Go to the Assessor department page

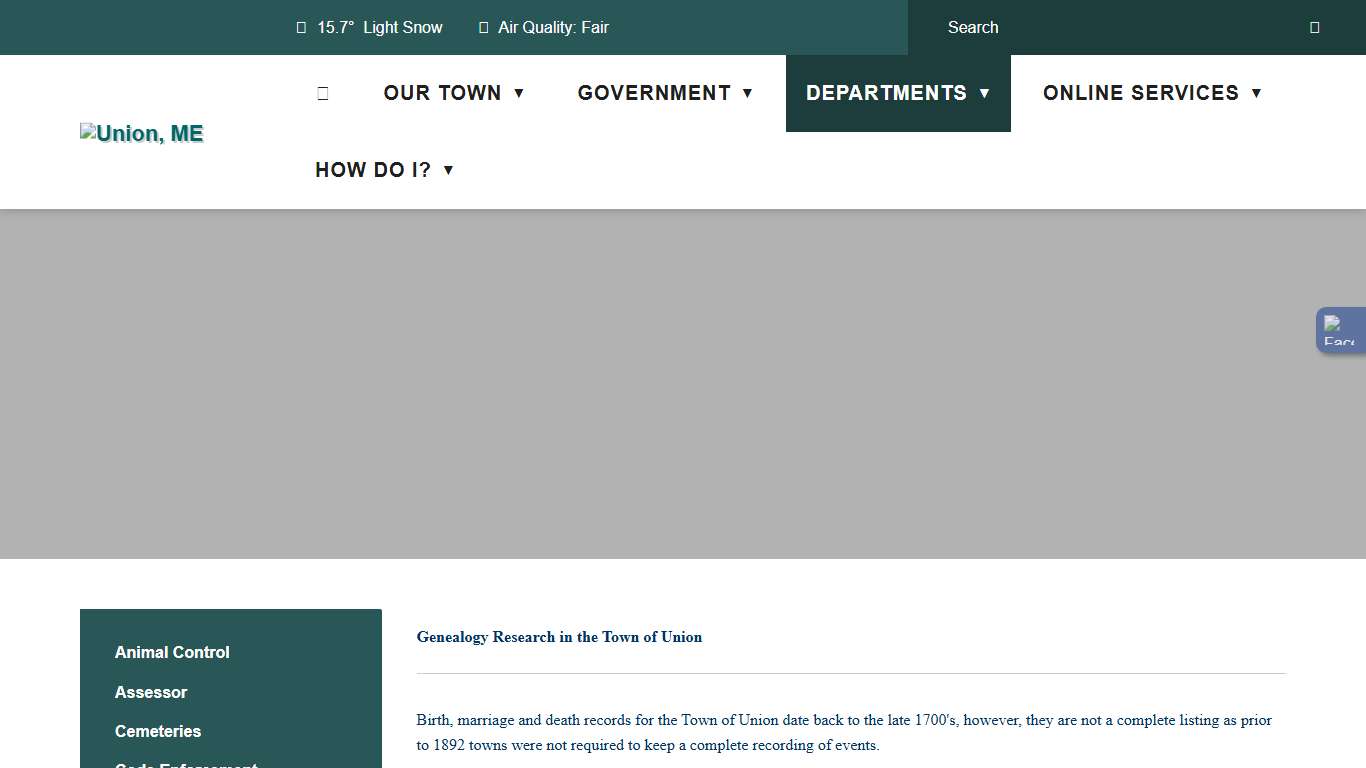tap(151, 692)
